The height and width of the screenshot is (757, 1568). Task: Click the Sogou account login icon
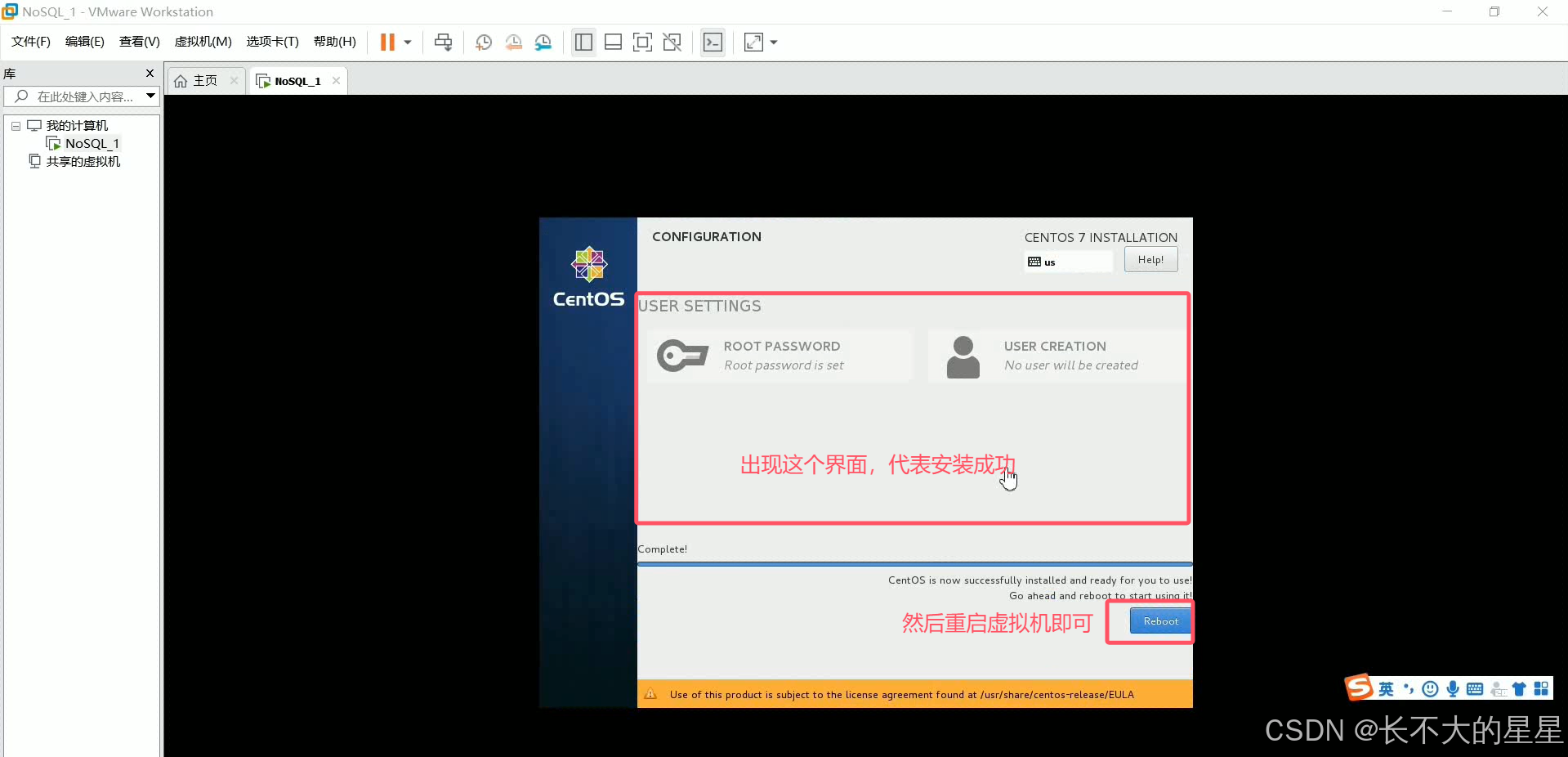pyautogui.click(x=1498, y=689)
